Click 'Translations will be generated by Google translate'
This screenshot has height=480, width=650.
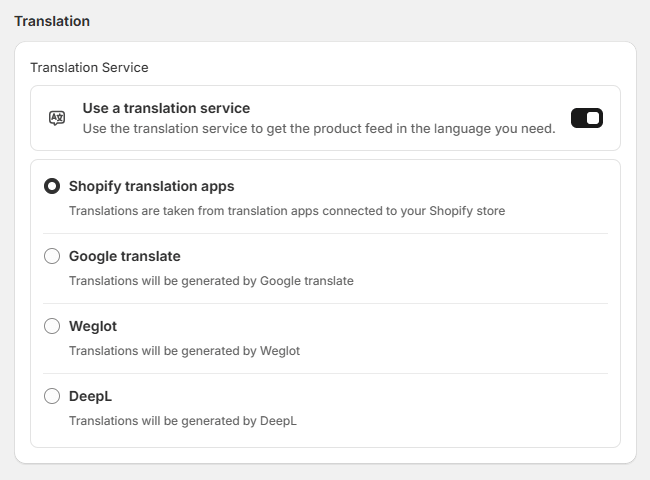(x=211, y=281)
